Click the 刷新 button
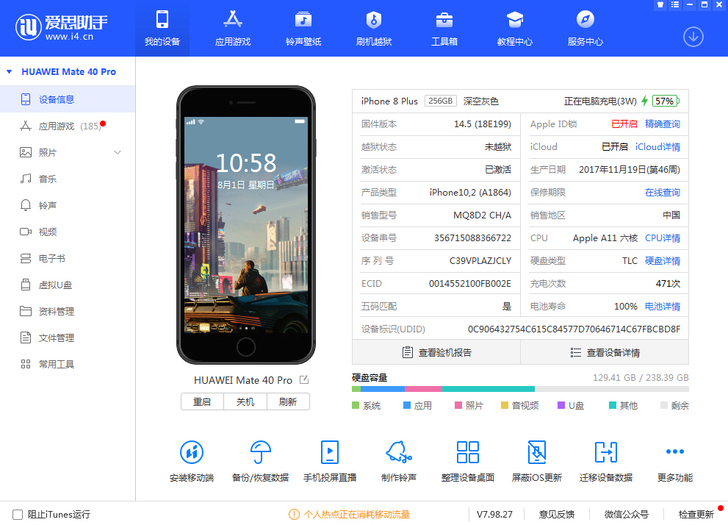Viewport: 728px width, 525px height. pos(288,402)
